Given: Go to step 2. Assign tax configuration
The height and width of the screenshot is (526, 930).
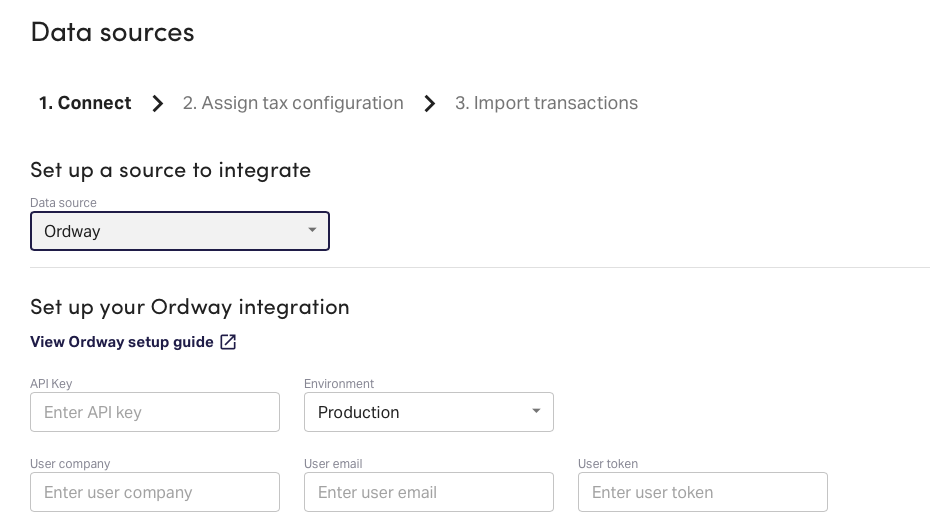Looking at the screenshot, I should tap(293, 103).
